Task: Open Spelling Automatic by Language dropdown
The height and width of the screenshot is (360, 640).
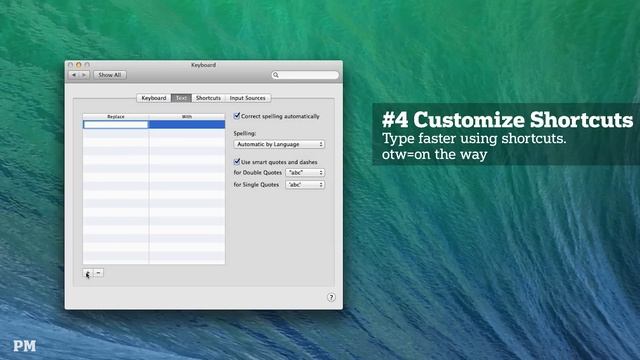Action: pyautogui.click(x=279, y=144)
